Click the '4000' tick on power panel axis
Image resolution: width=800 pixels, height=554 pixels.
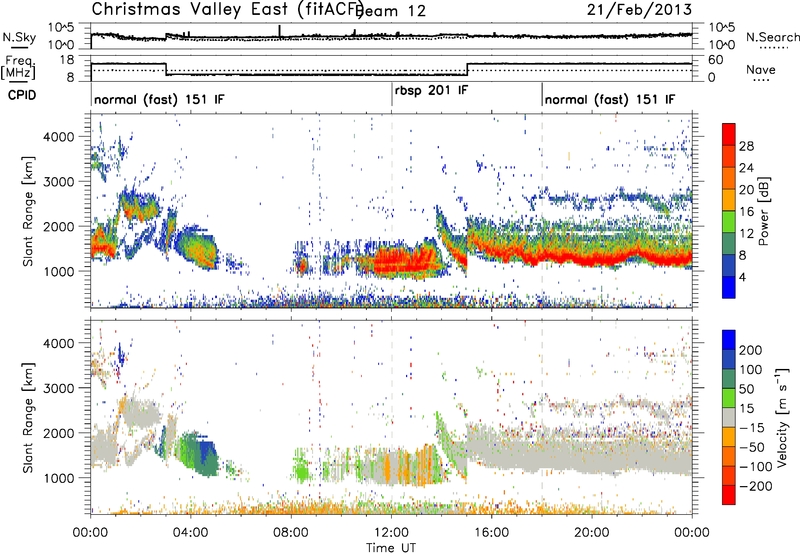[59, 136]
